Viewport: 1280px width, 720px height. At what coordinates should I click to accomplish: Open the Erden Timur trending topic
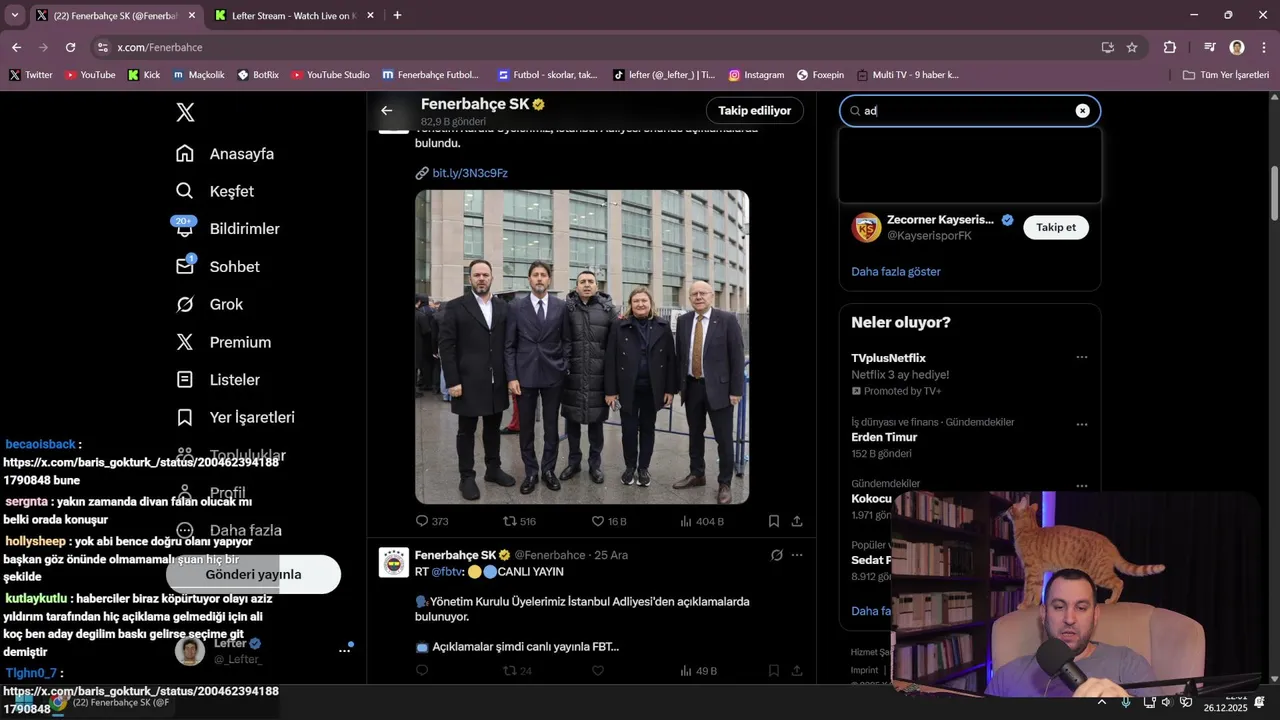[884, 437]
